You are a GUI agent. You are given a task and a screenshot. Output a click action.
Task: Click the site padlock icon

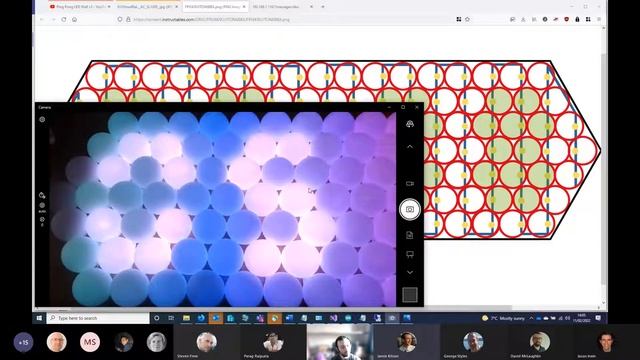pos(128,19)
